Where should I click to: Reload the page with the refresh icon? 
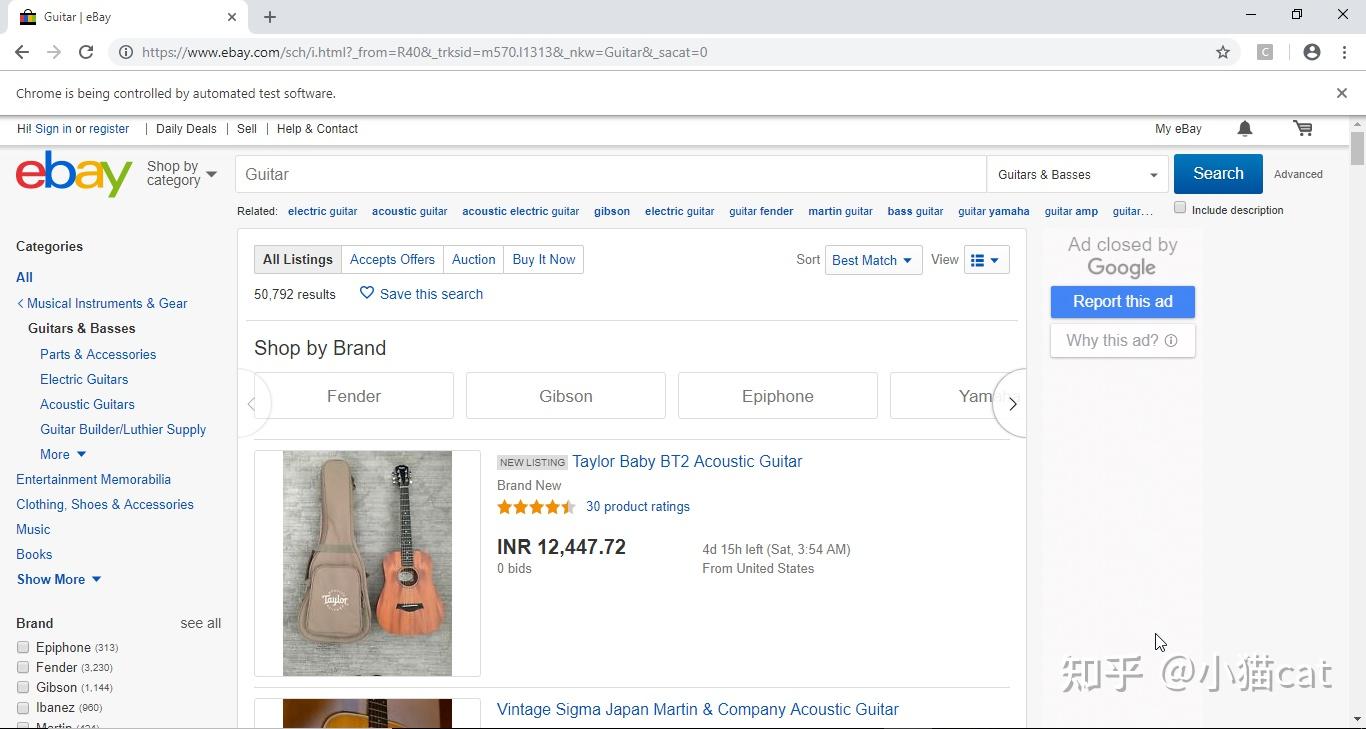click(x=86, y=52)
